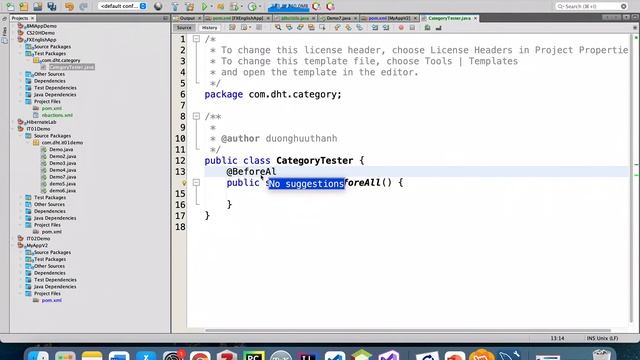
Task: Open the Profile Project dropdown arrow
Action: 260,6
